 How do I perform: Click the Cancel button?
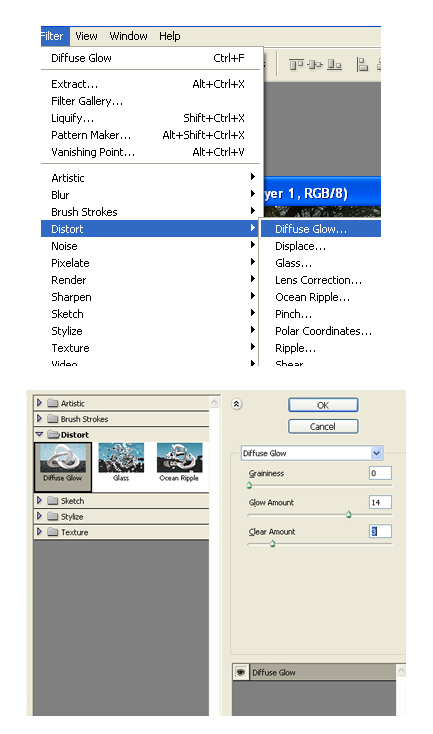tap(323, 426)
